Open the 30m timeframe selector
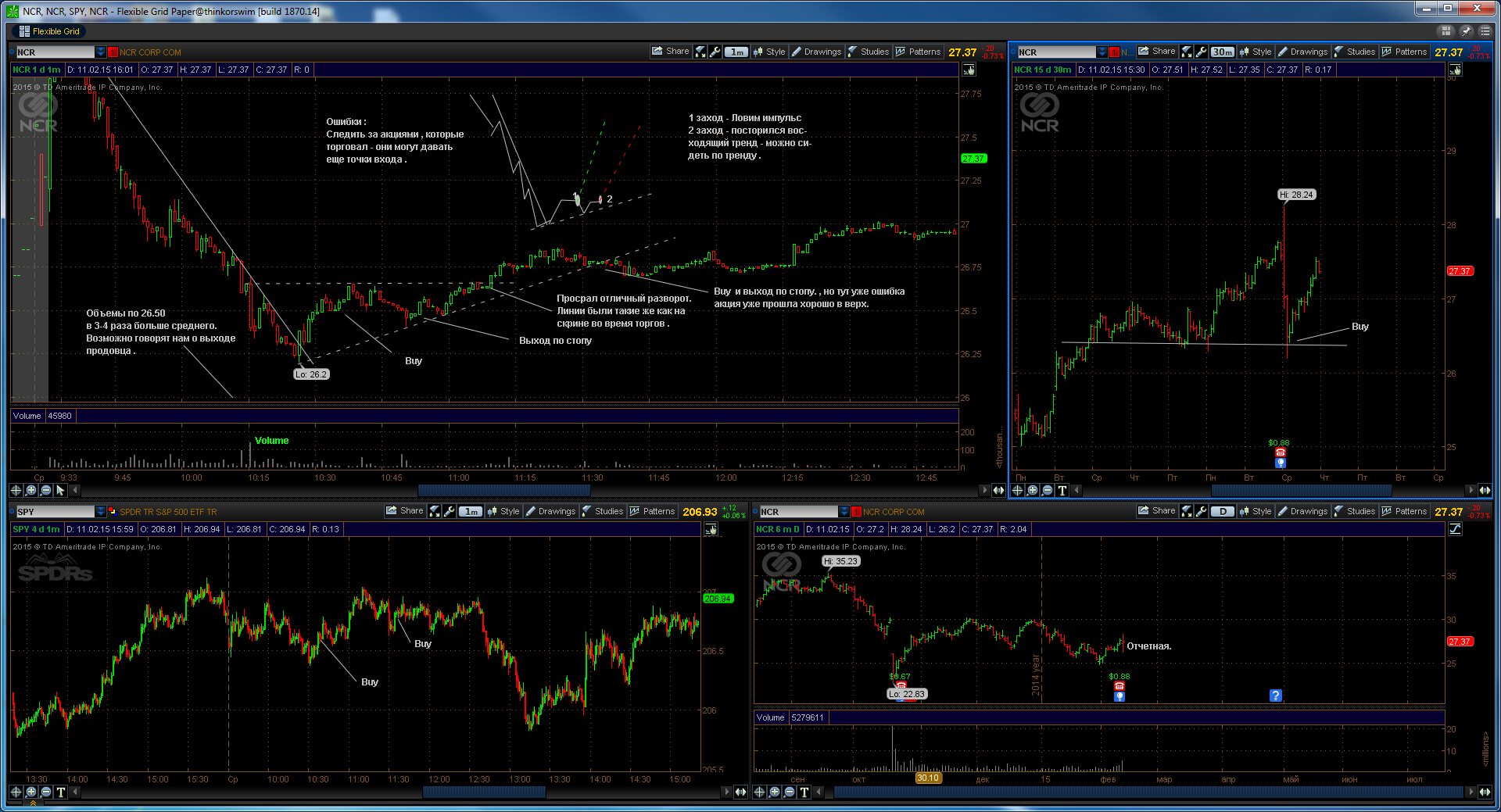Screen dimensions: 1501x812 1223,52
